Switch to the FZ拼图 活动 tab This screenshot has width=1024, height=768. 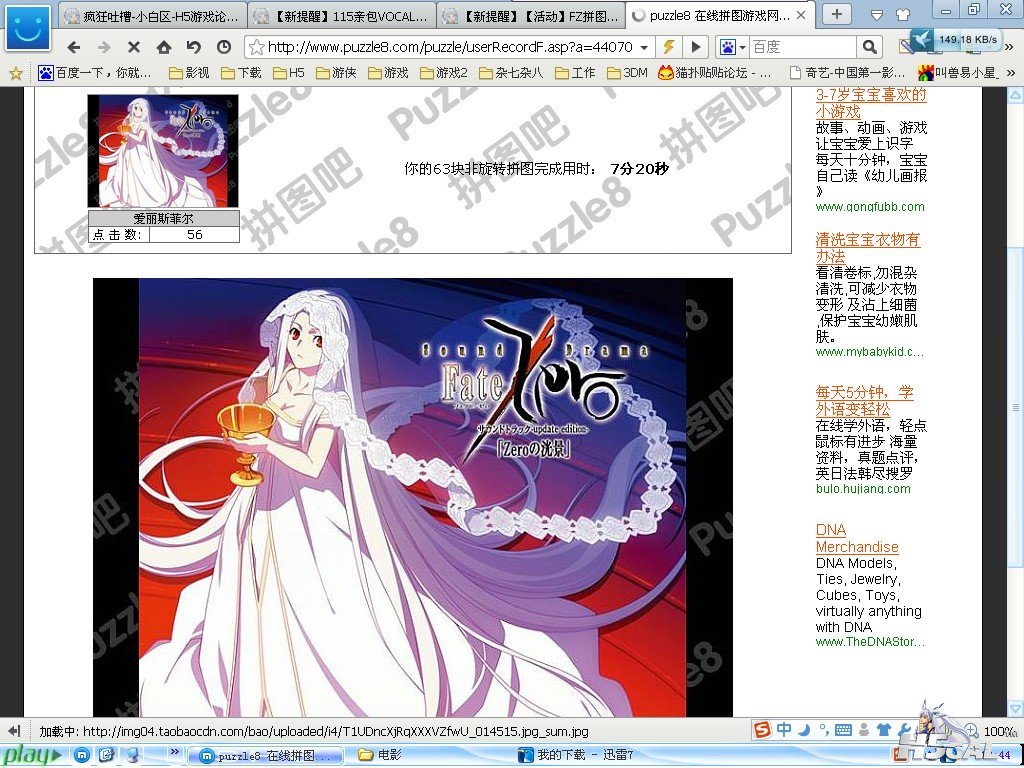pos(530,16)
